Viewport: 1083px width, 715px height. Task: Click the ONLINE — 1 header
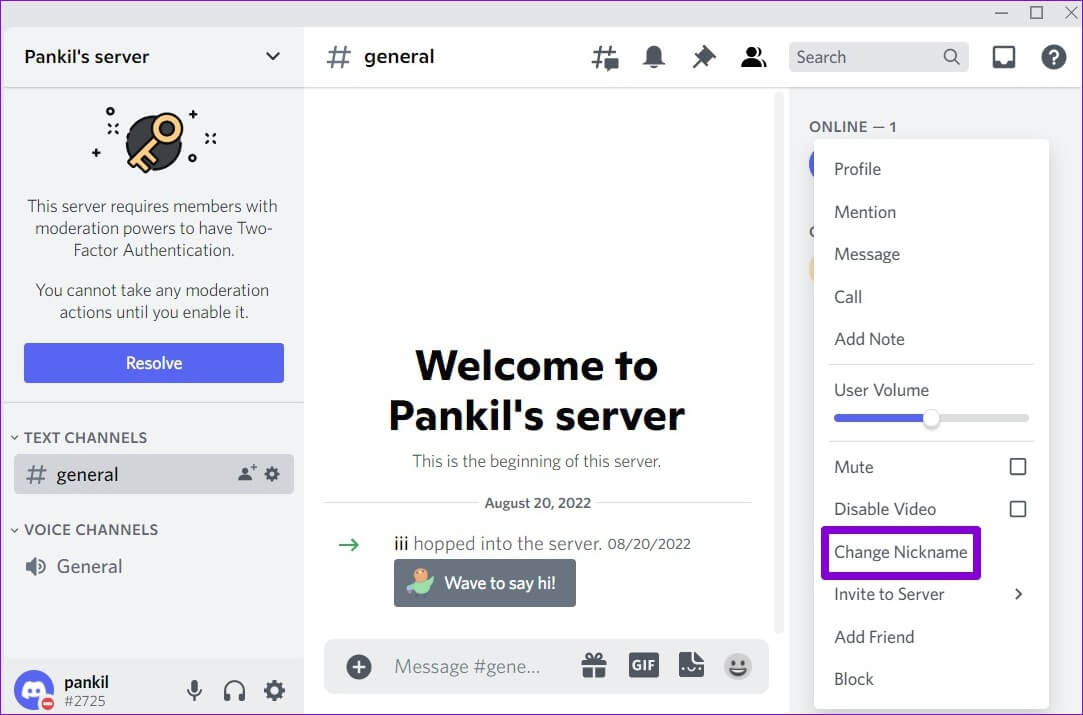coord(852,127)
